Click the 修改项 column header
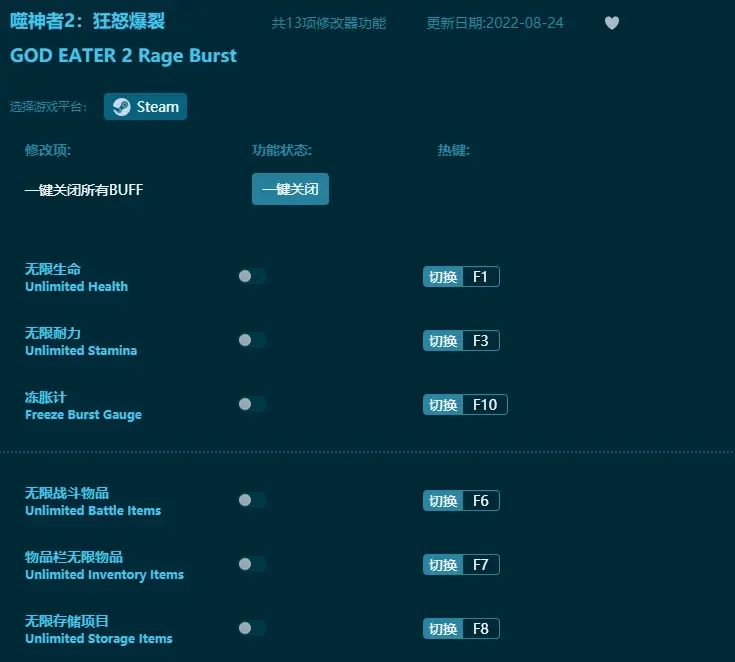Screen dimensions: 735x662 click(48, 150)
